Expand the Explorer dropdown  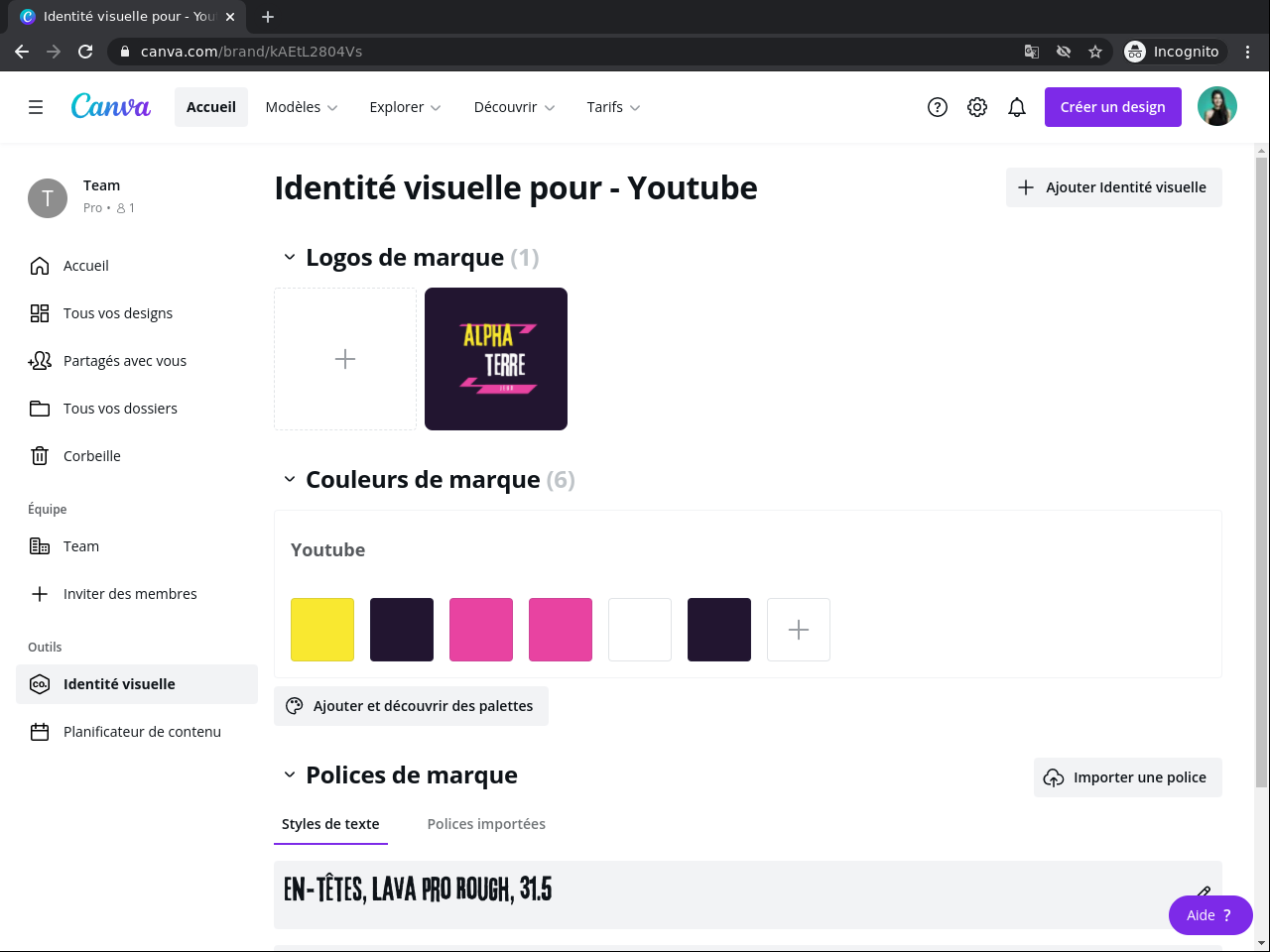pos(406,107)
